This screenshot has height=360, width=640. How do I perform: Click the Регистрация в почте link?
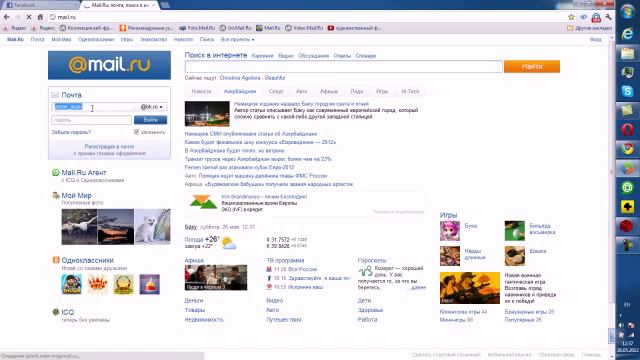coord(109,147)
